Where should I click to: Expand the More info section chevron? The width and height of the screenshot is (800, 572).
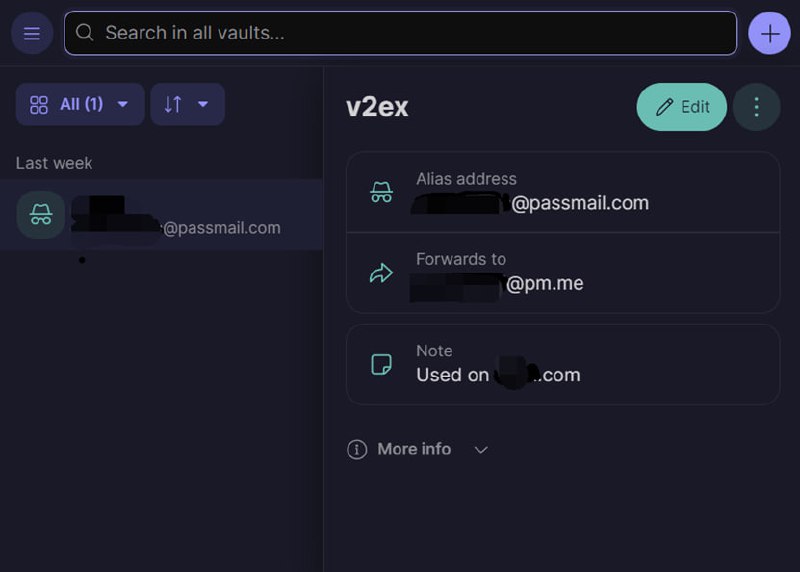click(481, 450)
